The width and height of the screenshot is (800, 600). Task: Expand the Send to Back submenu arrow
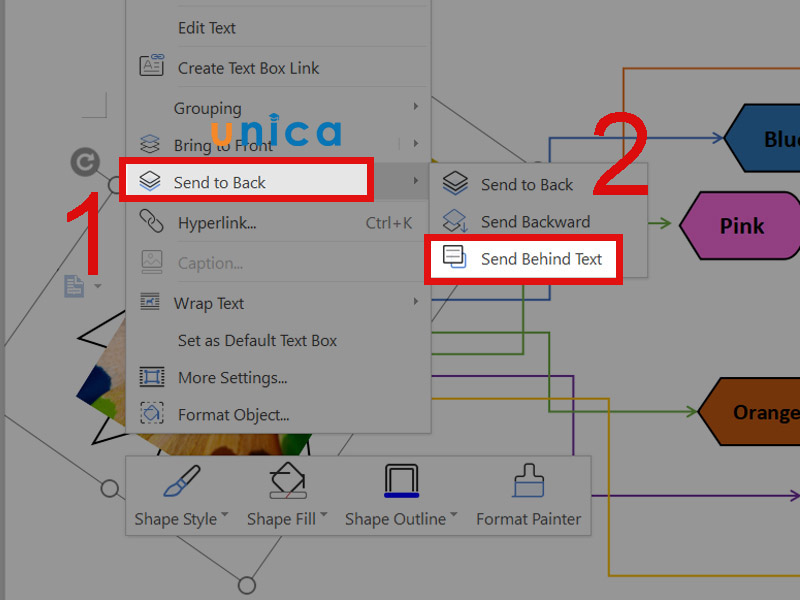tap(416, 181)
